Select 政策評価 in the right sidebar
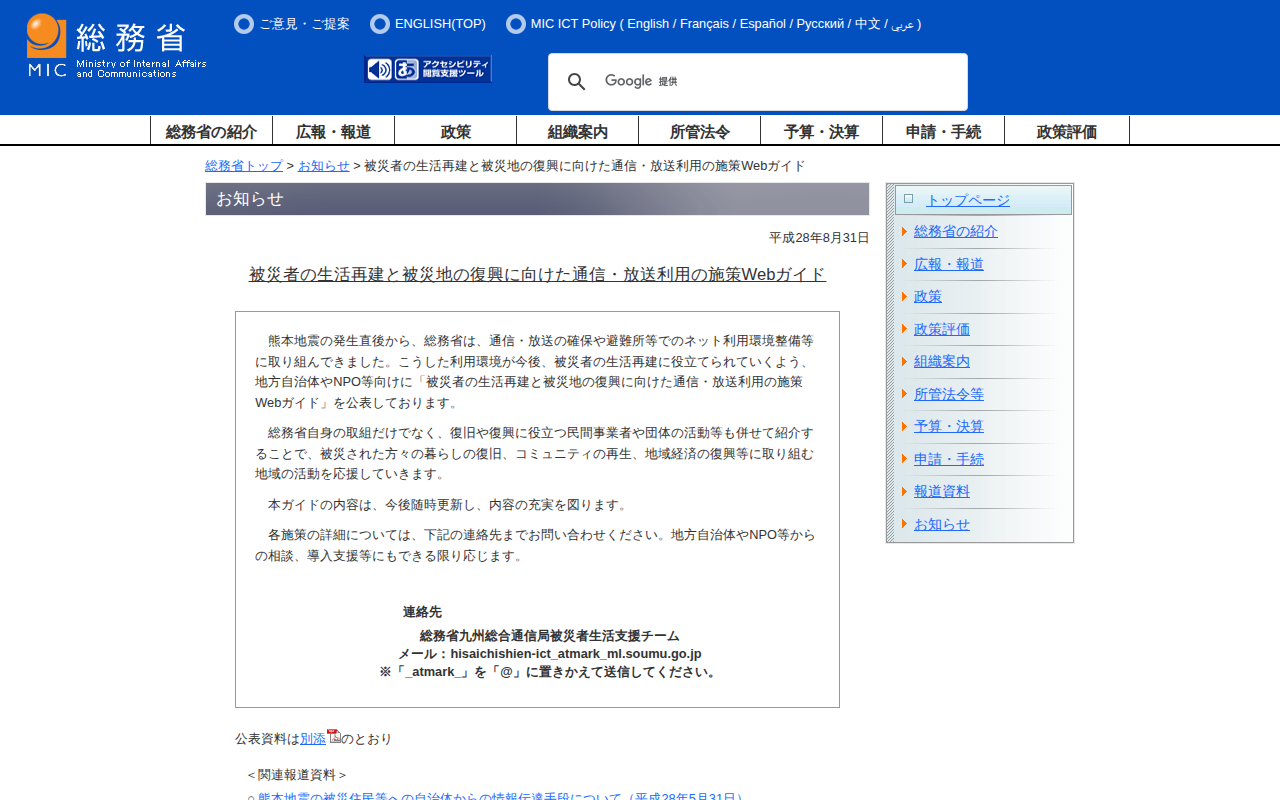The image size is (1280, 800). 941,329
